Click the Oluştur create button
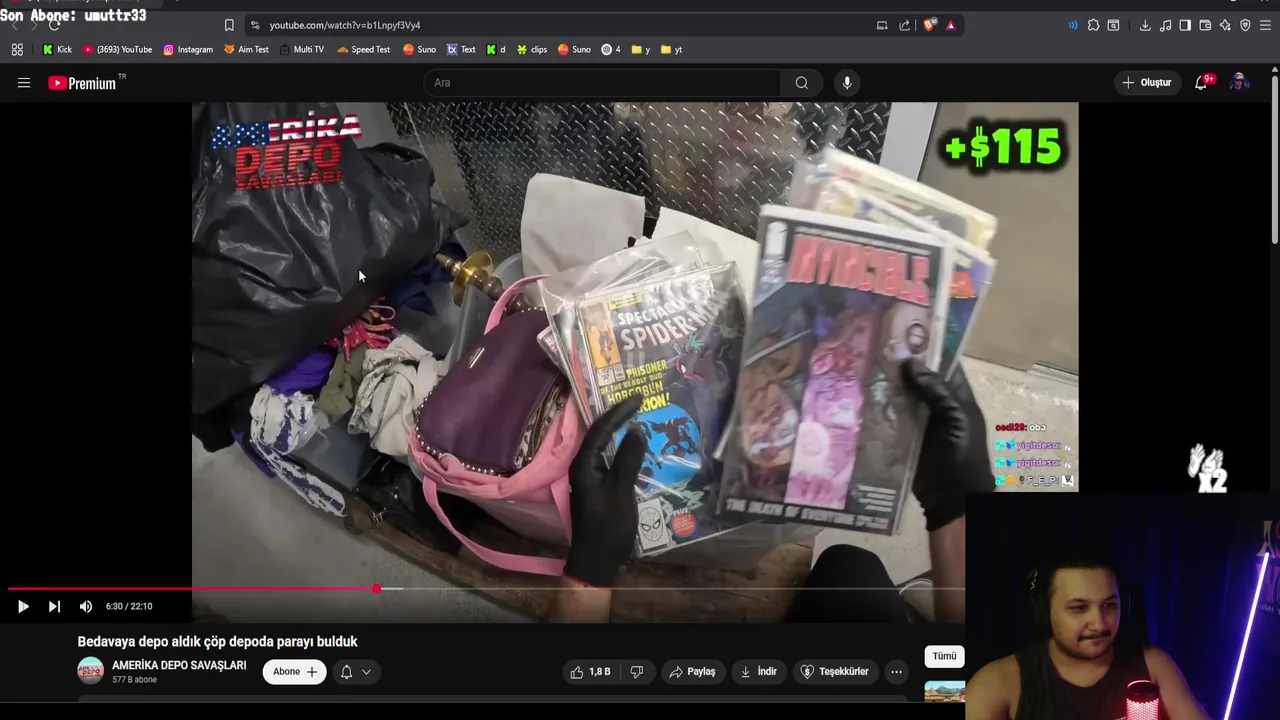The image size is (1280, 720). (1146, 83)
